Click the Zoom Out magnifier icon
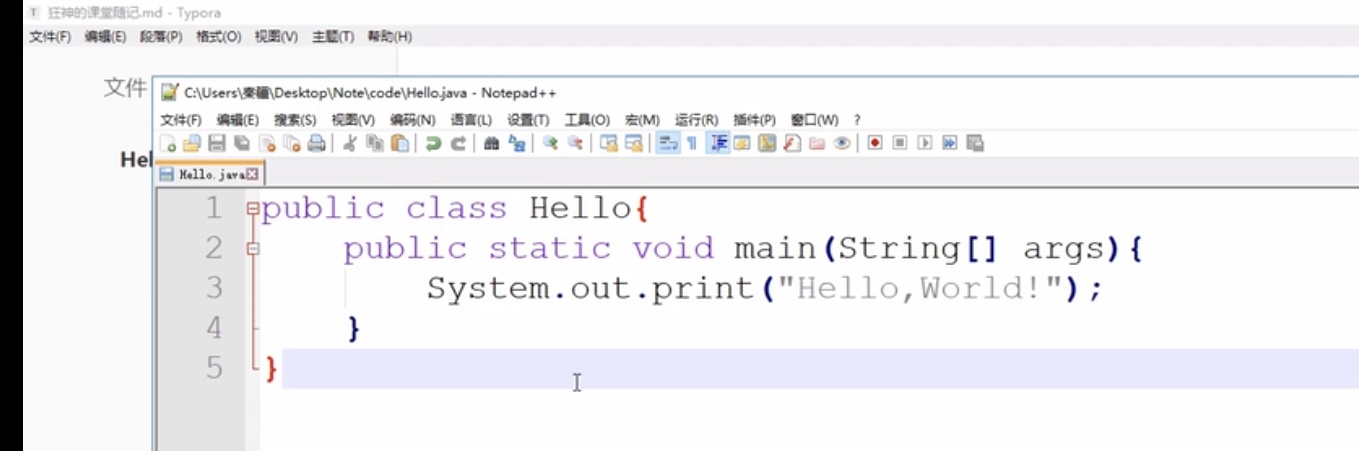 coord(575,143)
